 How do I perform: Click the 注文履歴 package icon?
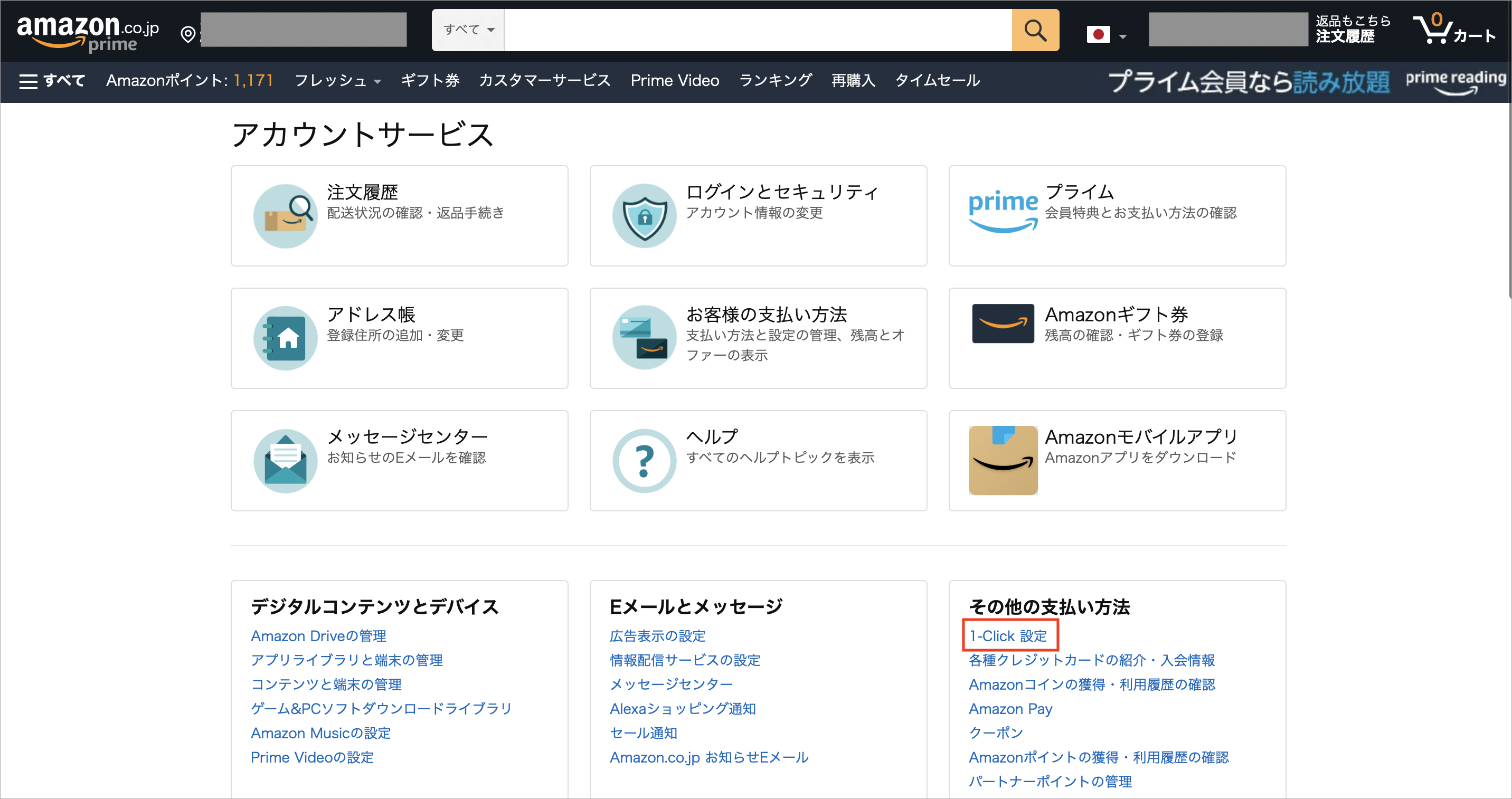coord(285,216)
